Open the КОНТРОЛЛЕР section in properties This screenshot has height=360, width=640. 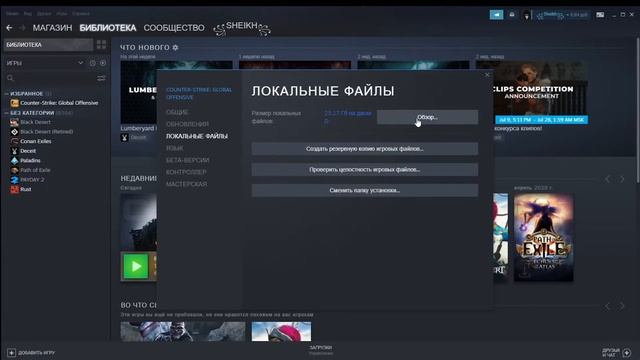(x=186, y=172)
